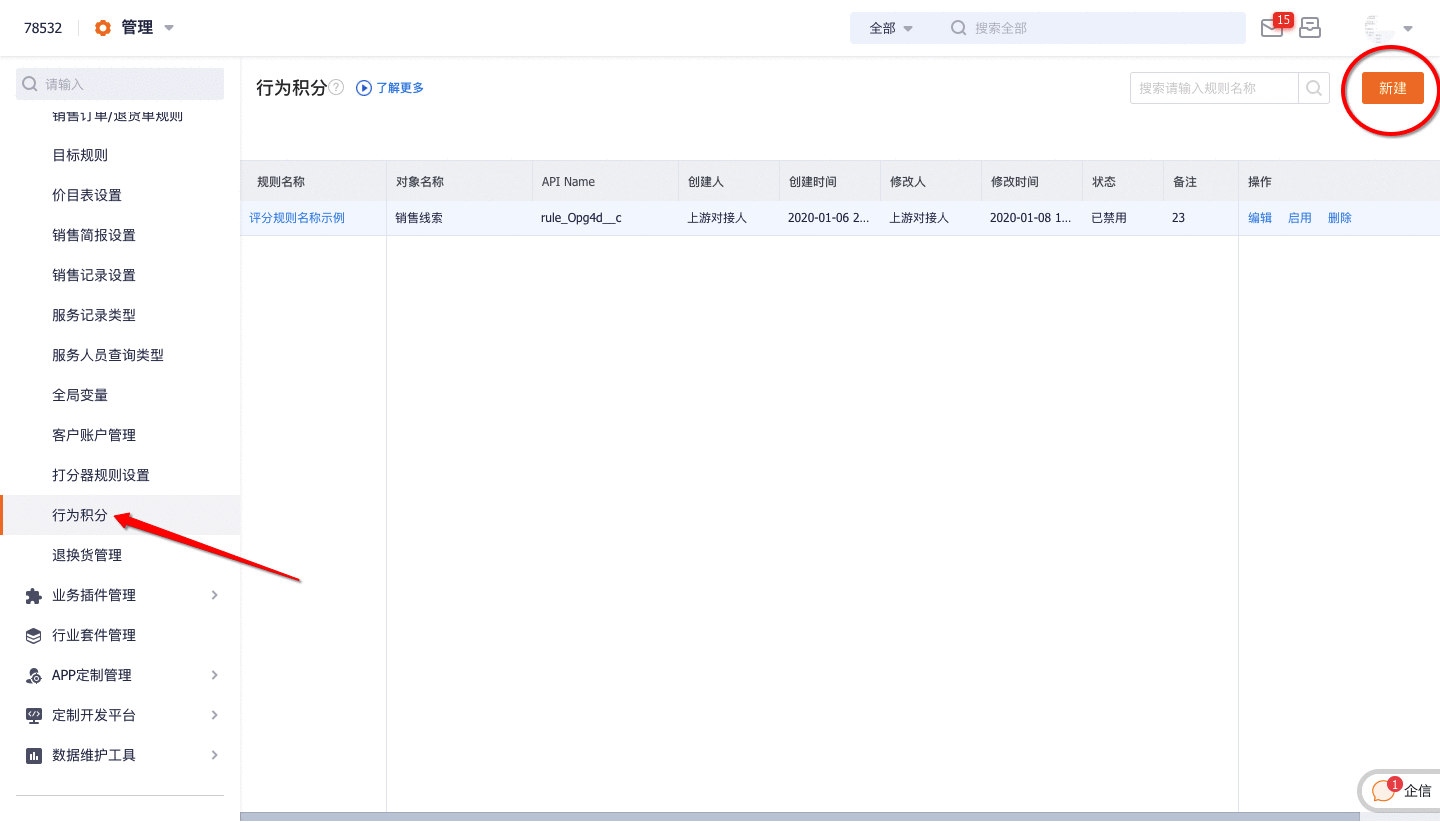Click the play icon beside 了解更多
This screenshot has width=1440, height=822.
click(x=364, y=88)
